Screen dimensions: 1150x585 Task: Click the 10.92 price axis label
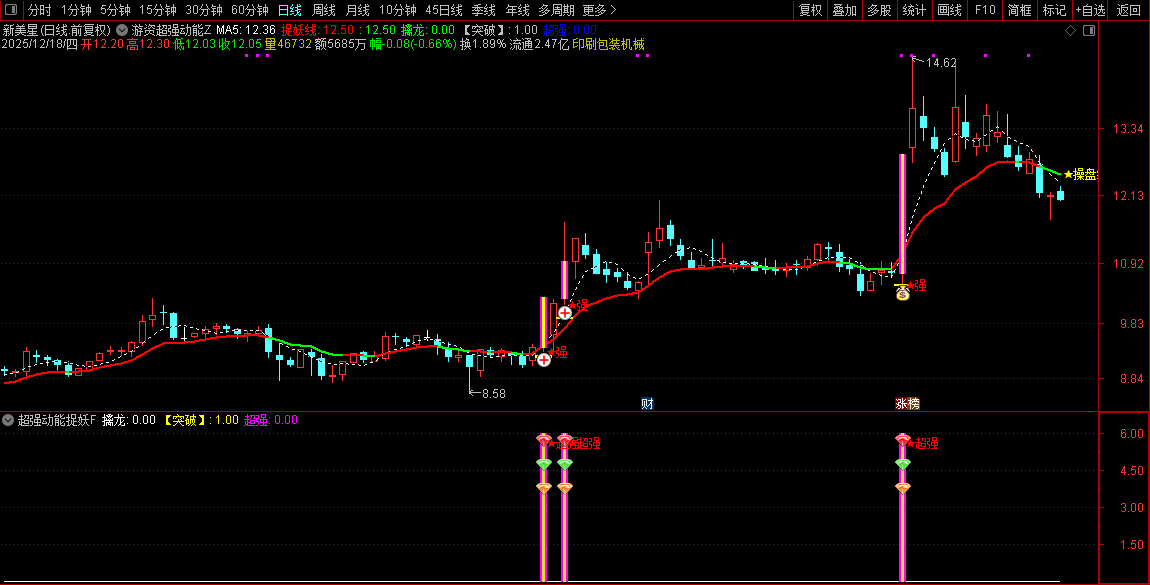click(x=1128, y=263)
